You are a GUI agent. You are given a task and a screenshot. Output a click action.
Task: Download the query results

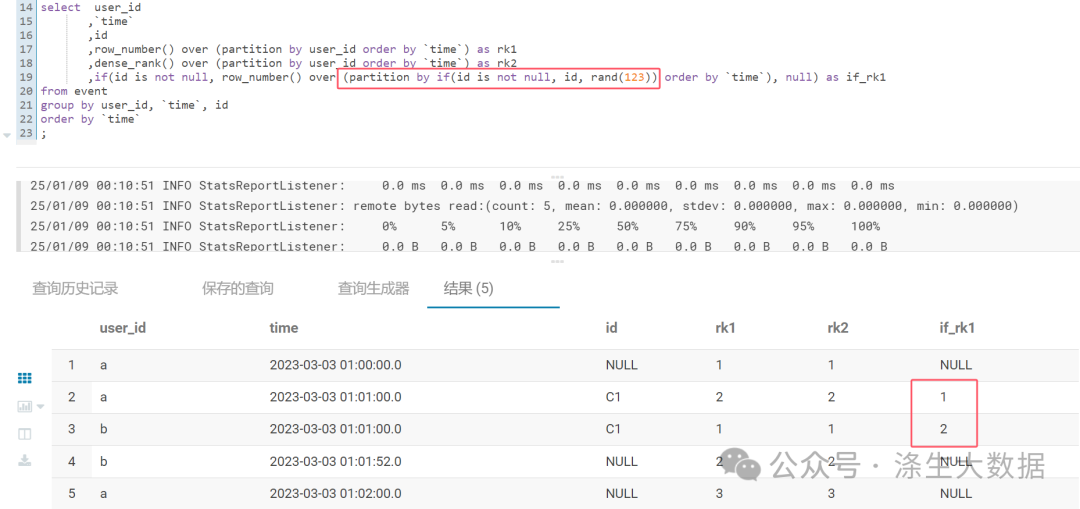click(25, 461)
